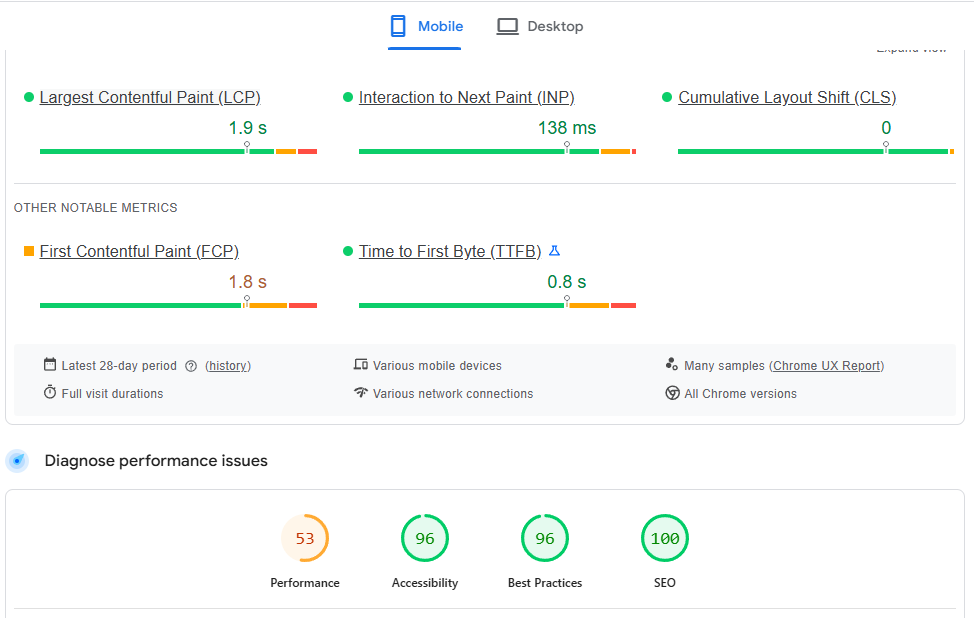Click the TTFB experimental flask icon
Screen dimensions: 974x618
(555, 251)
